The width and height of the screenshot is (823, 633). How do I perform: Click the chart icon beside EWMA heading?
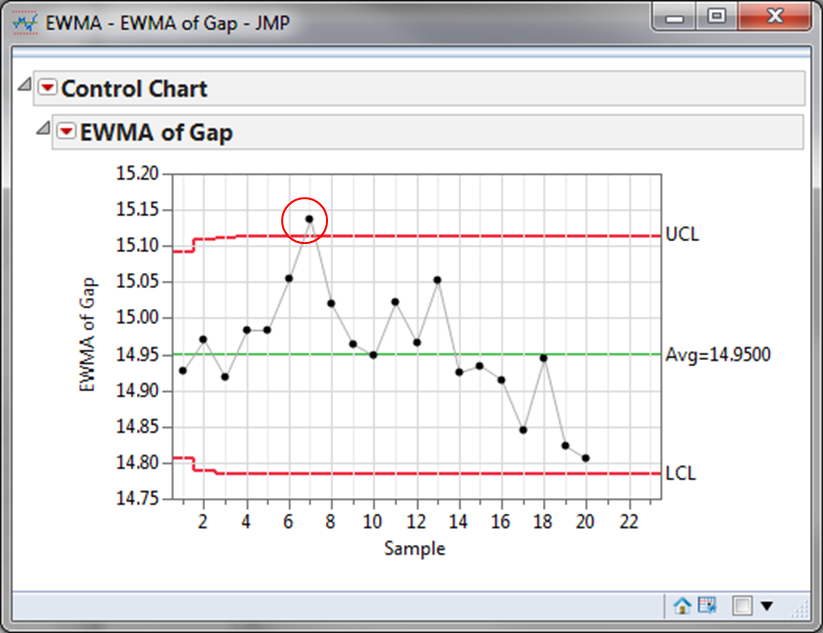(x=66, y=131)
